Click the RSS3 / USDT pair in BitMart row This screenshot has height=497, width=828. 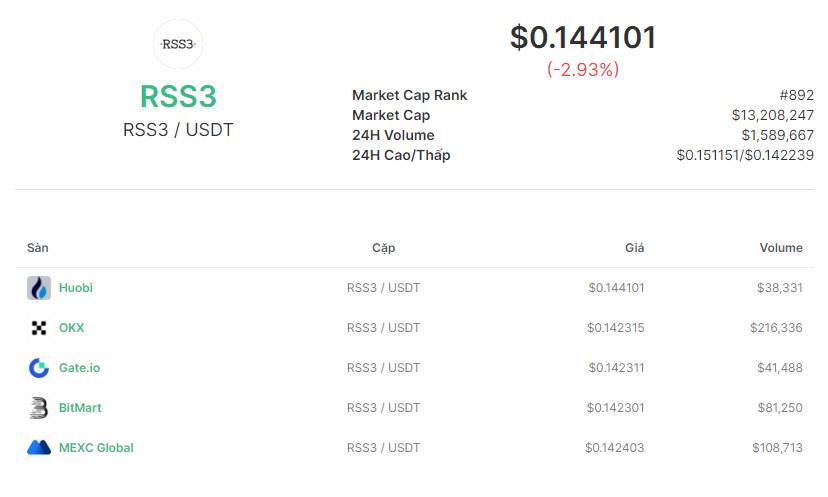[383, 408]
